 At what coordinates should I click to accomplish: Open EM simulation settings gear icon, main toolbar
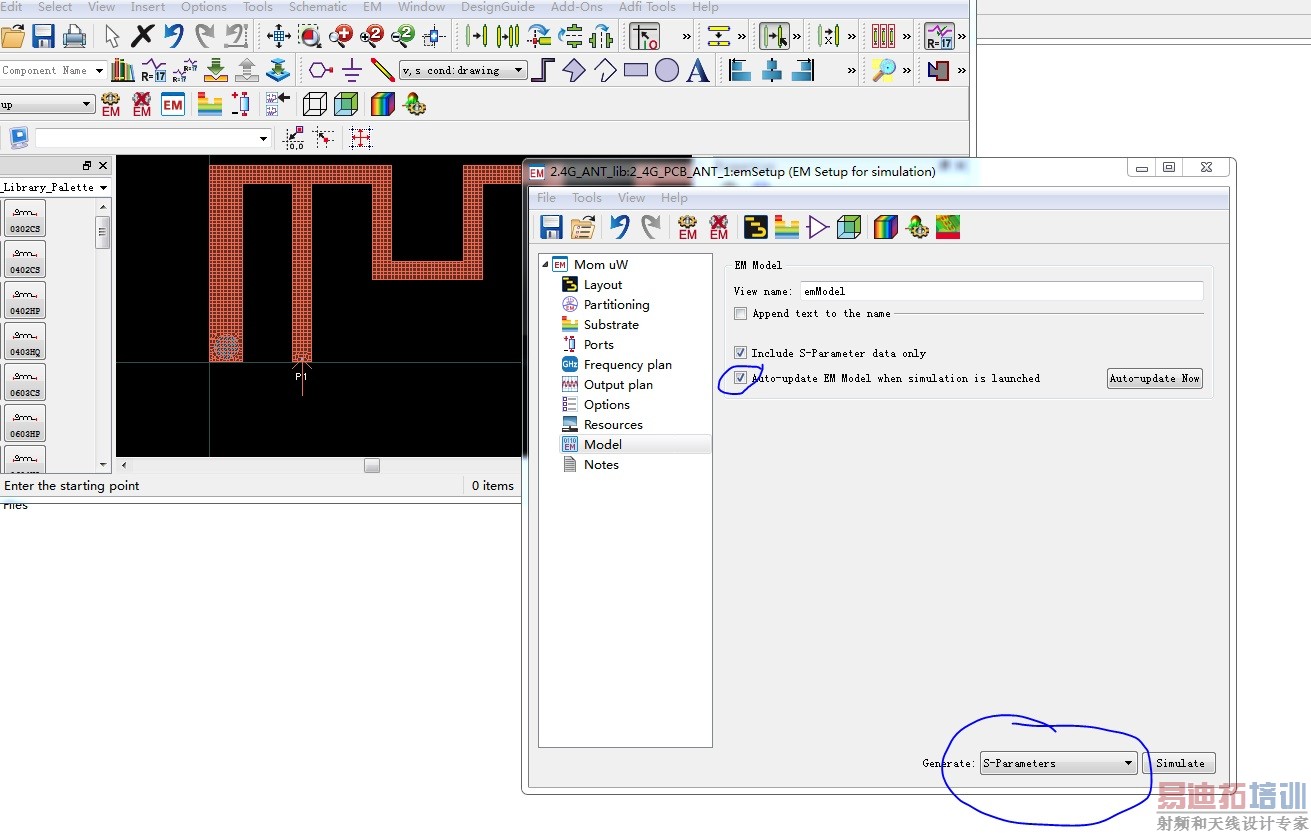tap(111, 104)
